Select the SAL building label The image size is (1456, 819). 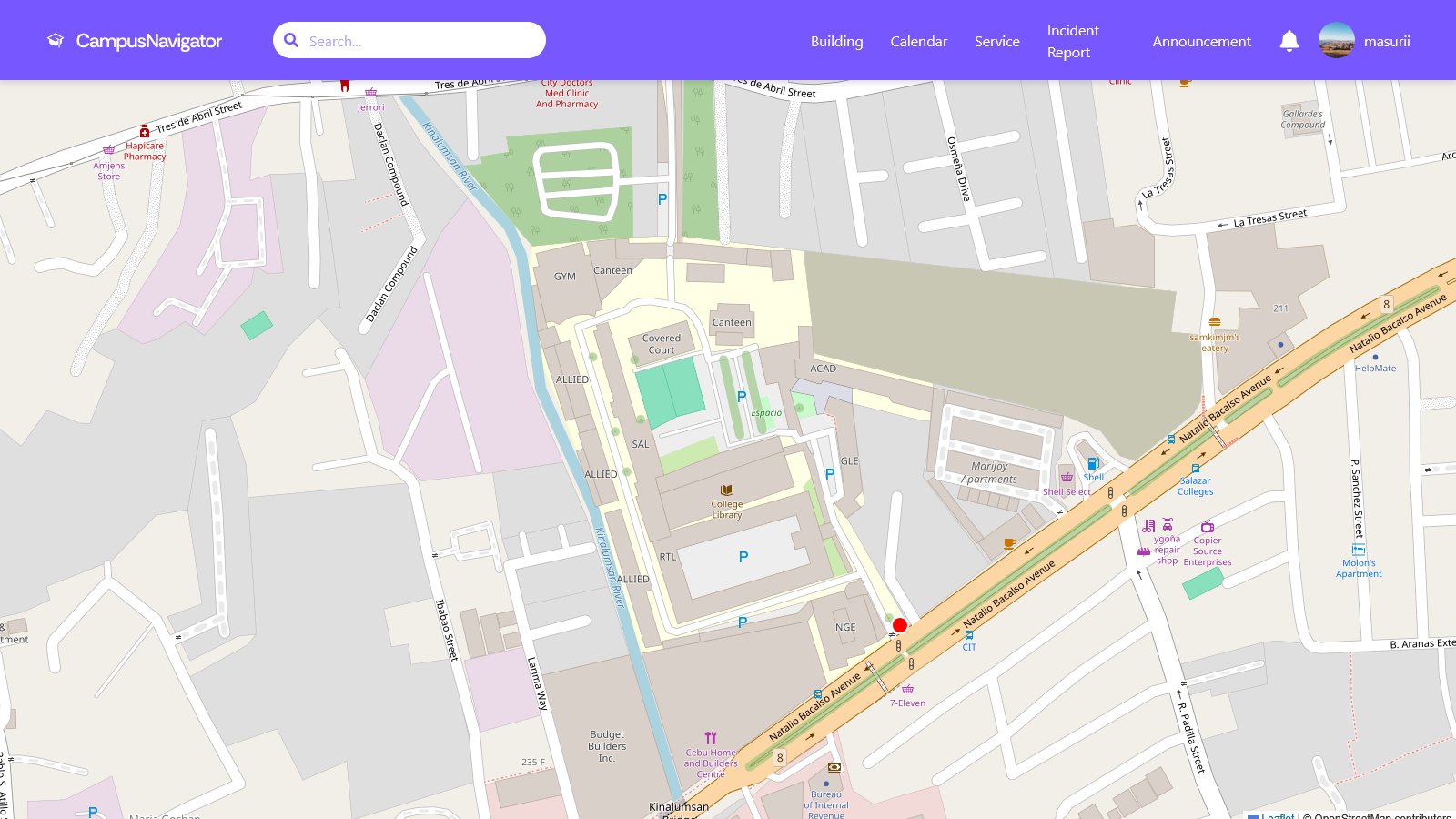point(641,445)
